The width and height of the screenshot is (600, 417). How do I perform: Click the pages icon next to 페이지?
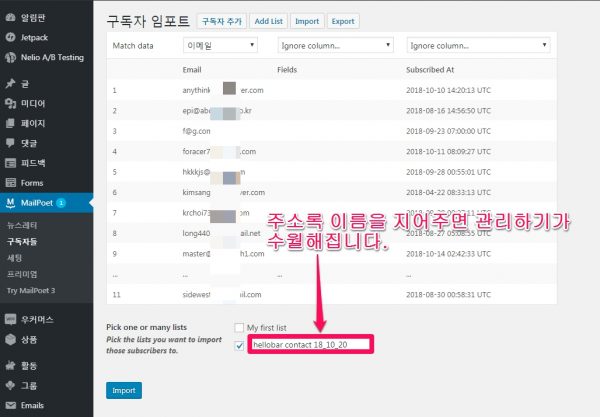[10, 123]
